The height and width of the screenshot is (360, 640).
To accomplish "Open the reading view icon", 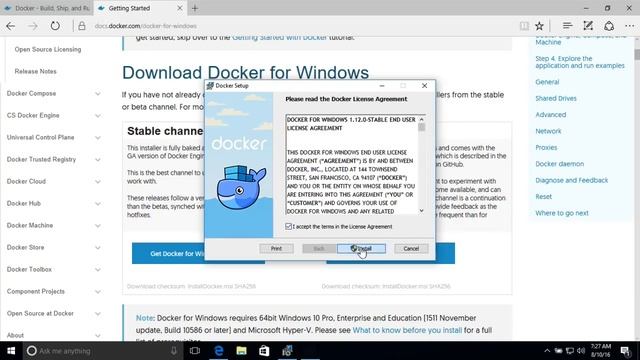I will click(x=524, y=26).
